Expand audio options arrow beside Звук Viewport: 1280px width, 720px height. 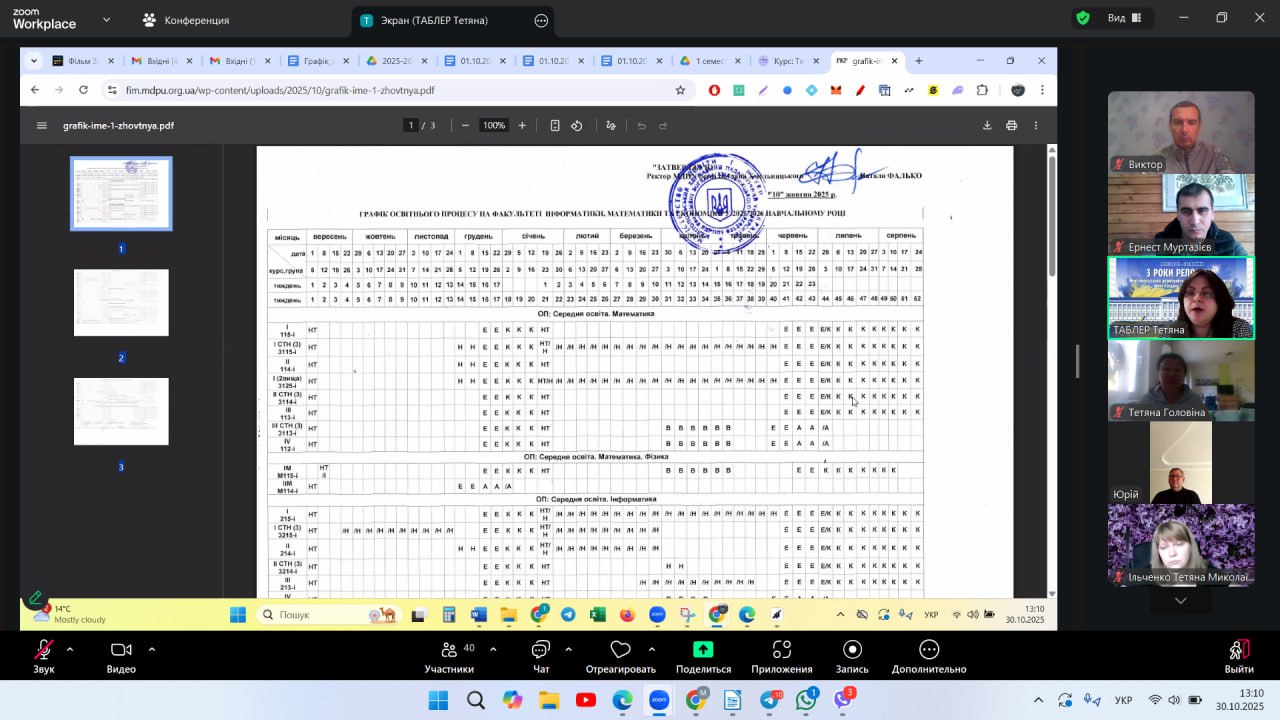coord(70,649)
